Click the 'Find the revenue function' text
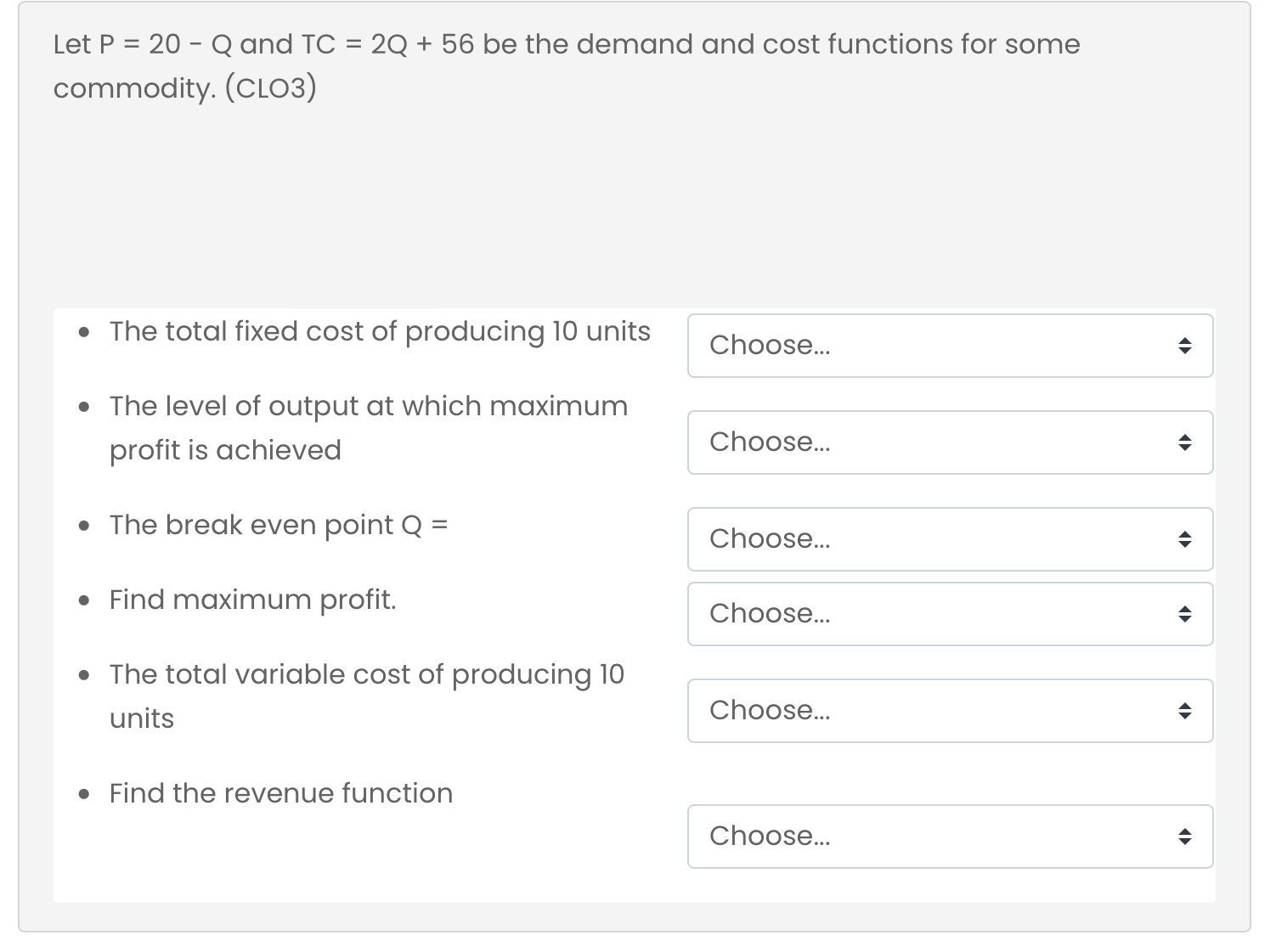The width and height of the screenshot is (1276, 952). tap(281, 793)
